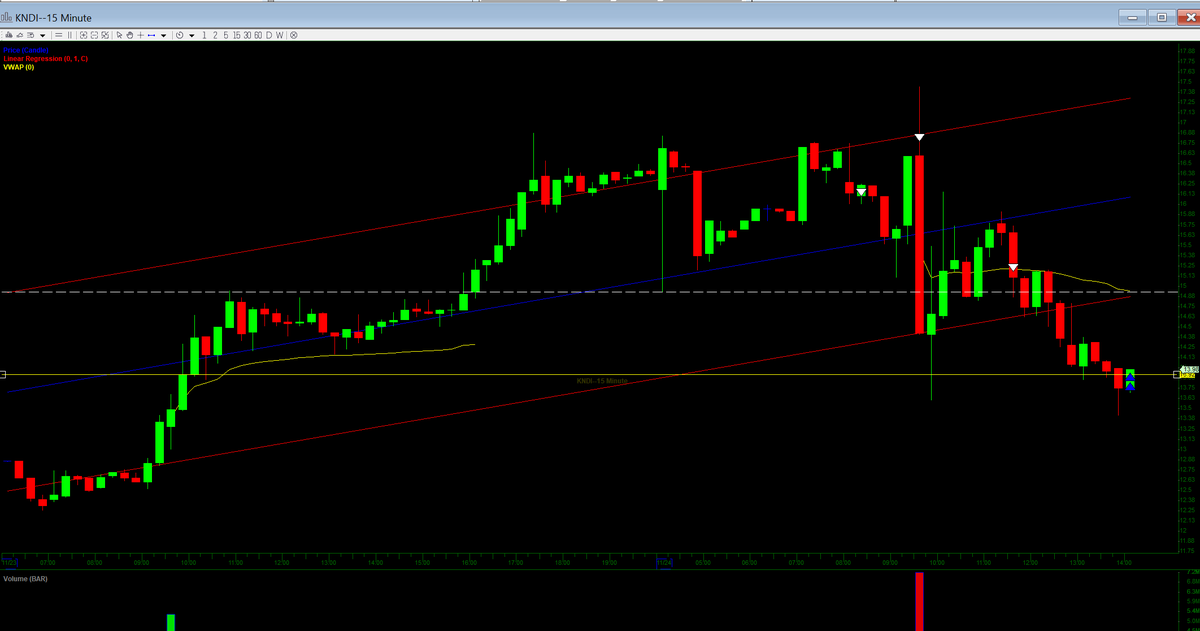Click the 11/24 date marker on time axis
This screenshot has width=1200, height=631.
(664, 563)
